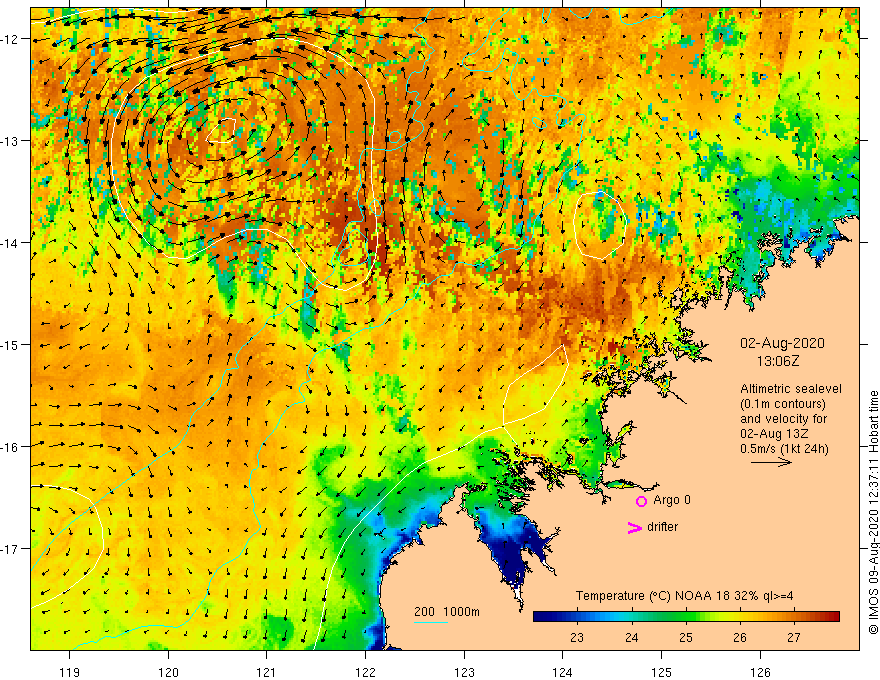
Task: Click the latitude axis label -17
Action: click(x=10, y=548)
